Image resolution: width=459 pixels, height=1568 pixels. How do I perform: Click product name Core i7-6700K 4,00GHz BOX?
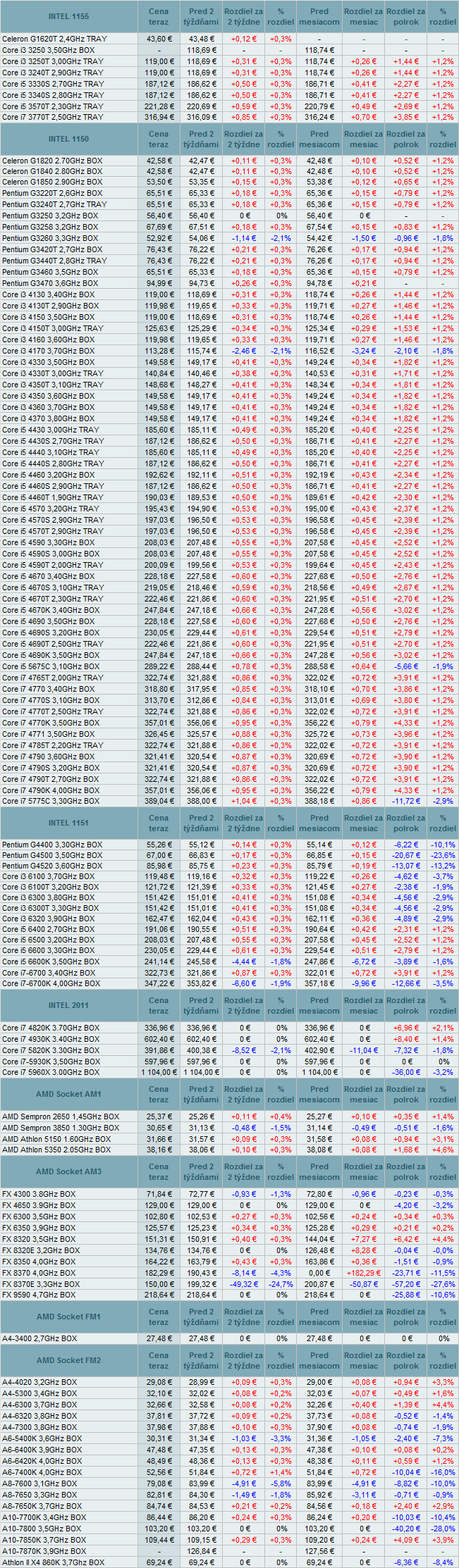(x=51, y=983)
